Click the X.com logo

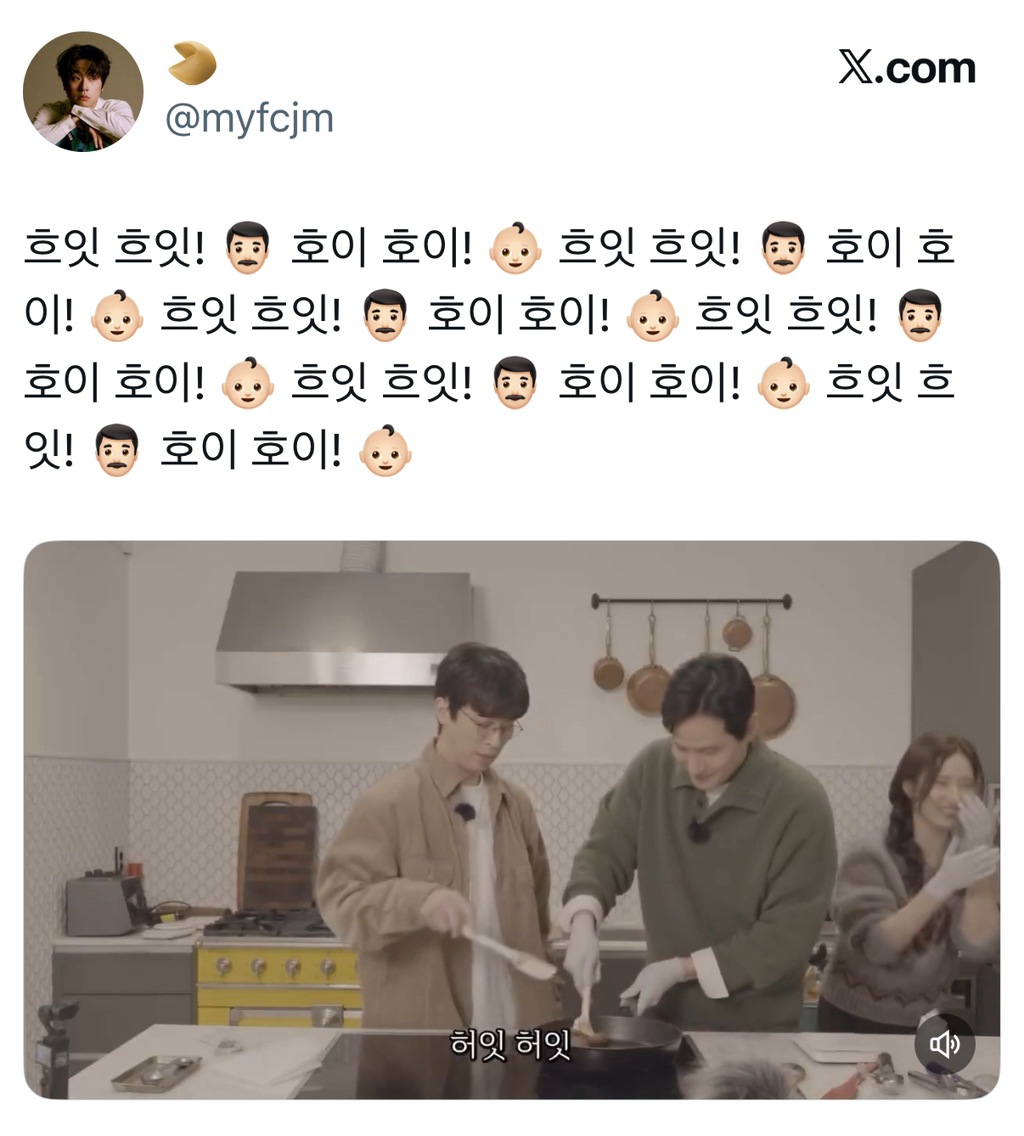pos(907,68)
